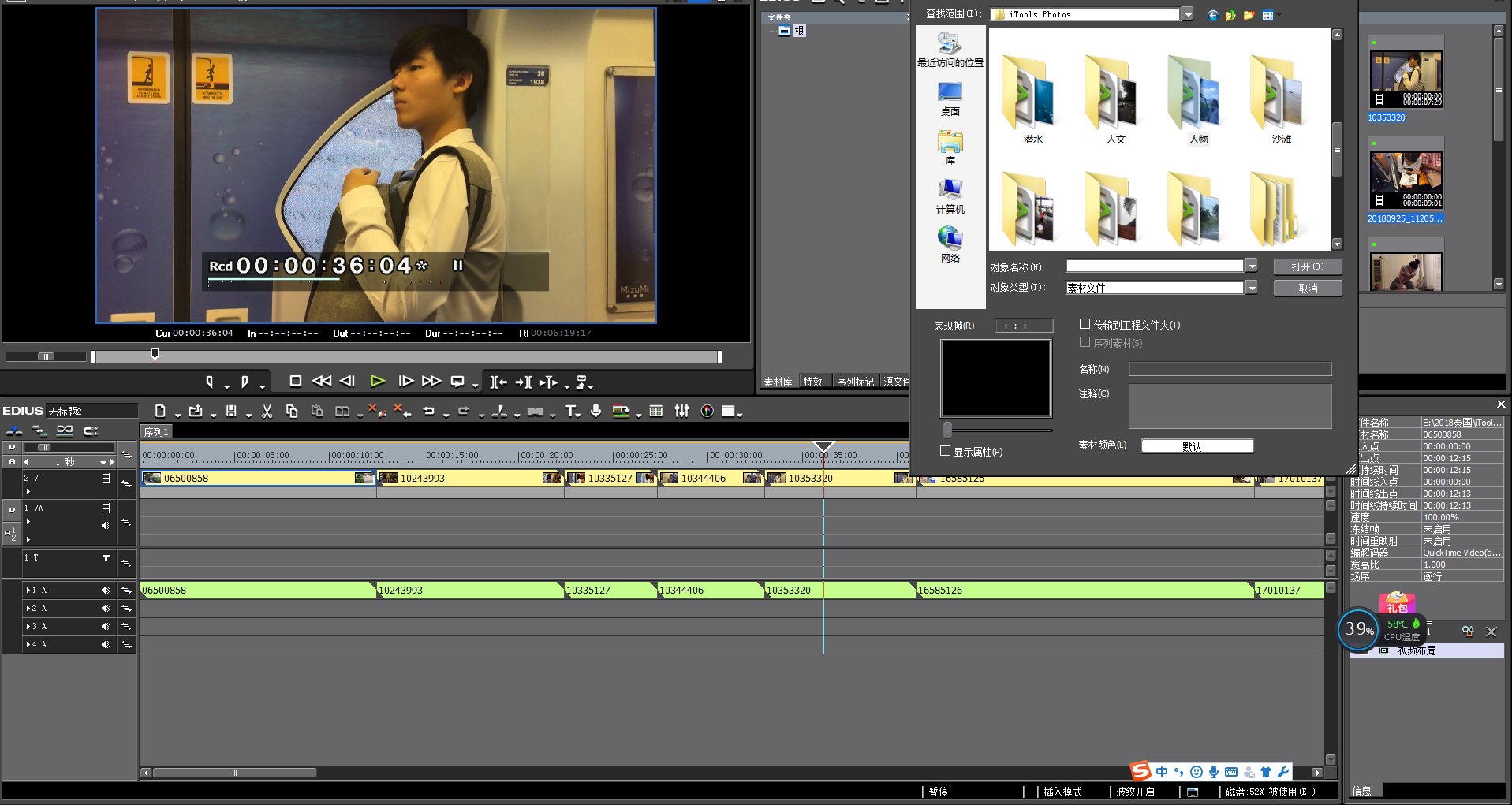Click the 取消 cancel button
This screenshot has width=1512, height=805.
pyautogui.click(x=1307, y=288)
